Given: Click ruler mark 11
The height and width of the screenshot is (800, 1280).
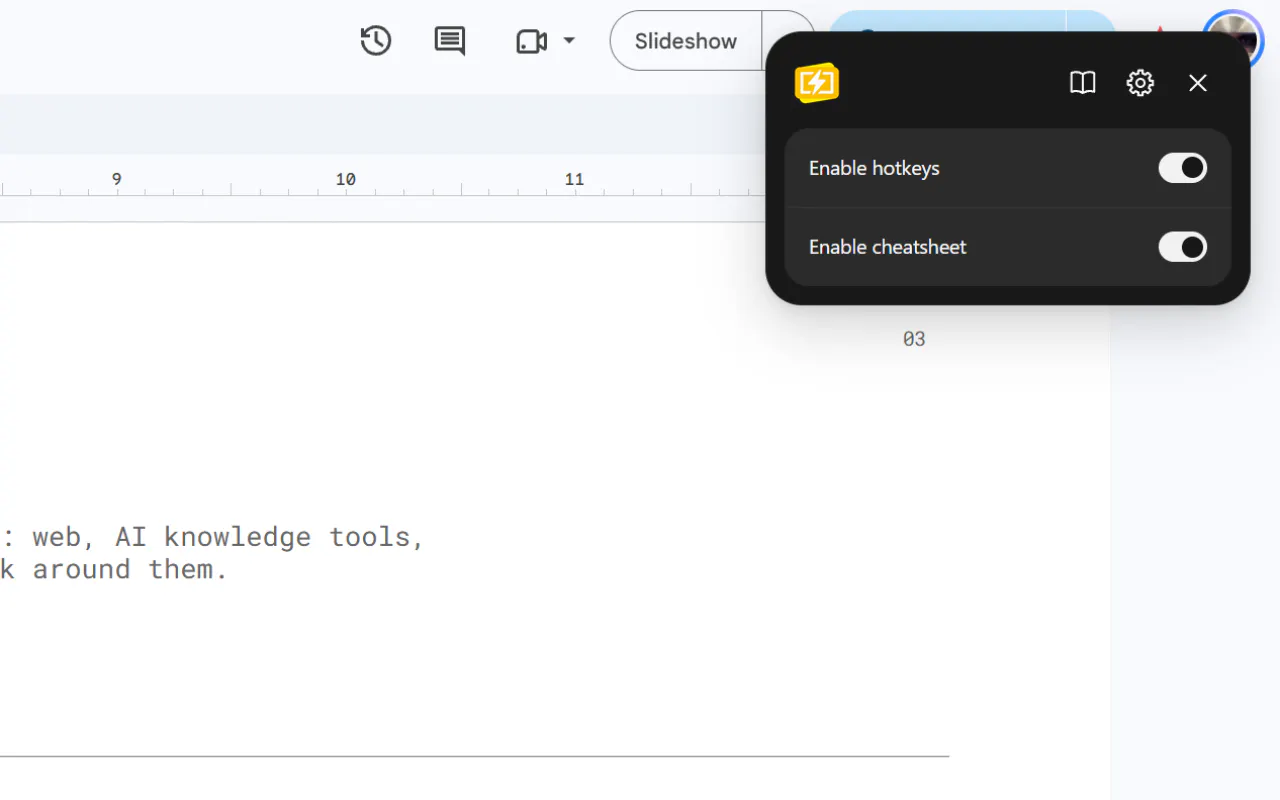Looking at the screenshot, I should 574,179.
